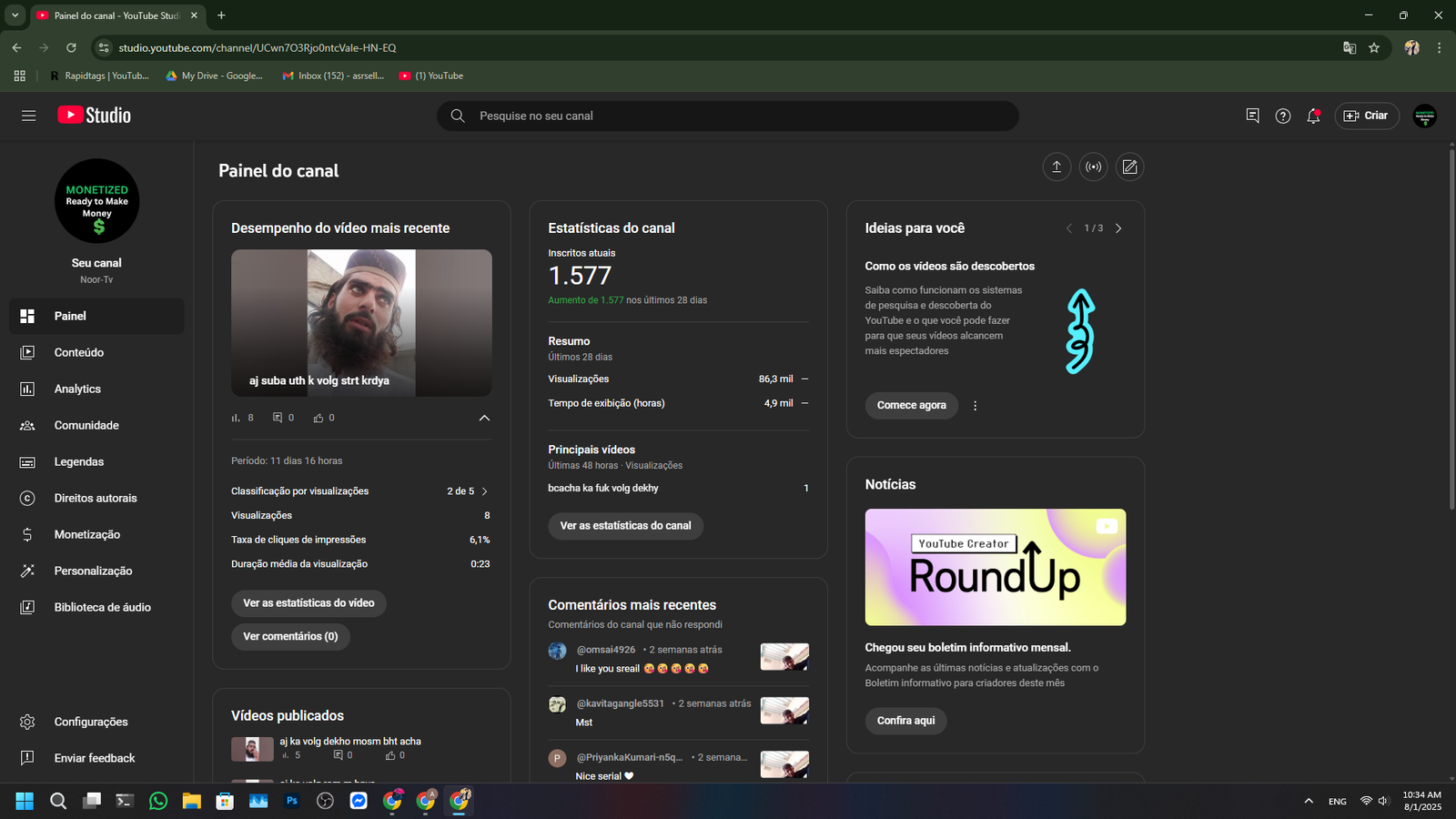Click likes thumbs-up icon under latest video
Screen dimensions: 1456x819
pyautogui.click(x=318, y=418)
